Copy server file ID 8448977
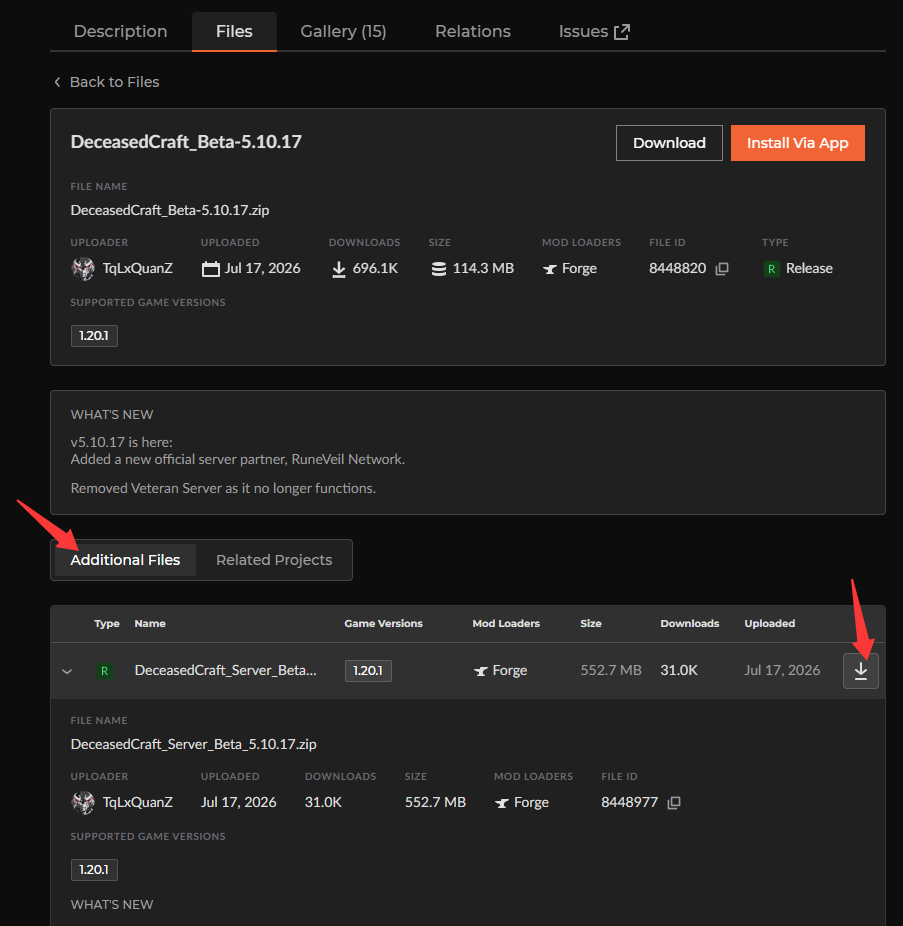This screenshot has height=926, width=903. click(674, 803)
